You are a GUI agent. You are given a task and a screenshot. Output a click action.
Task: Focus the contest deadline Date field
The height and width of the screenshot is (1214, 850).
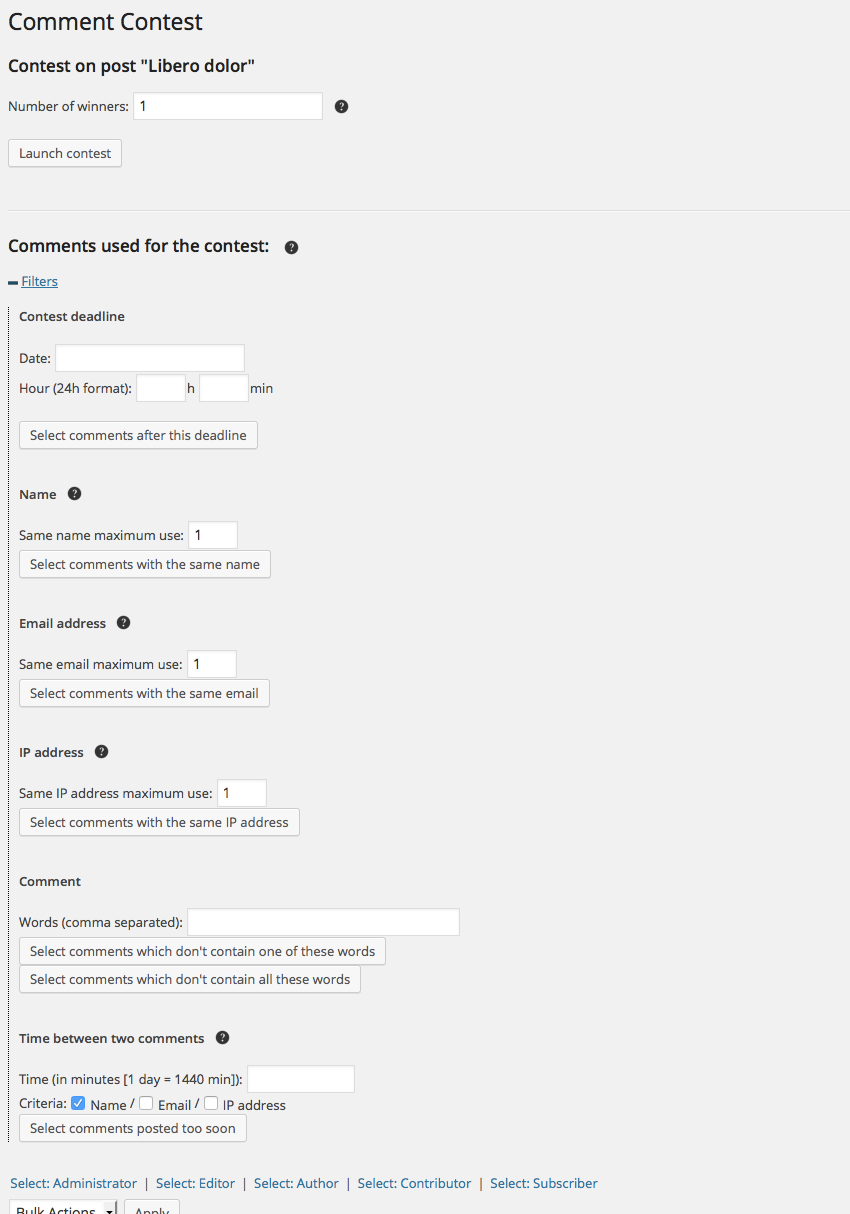coord(150,358)
